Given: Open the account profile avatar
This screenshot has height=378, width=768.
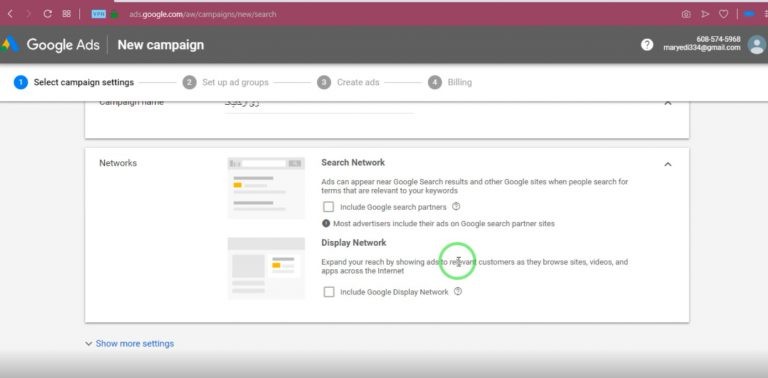Looking at the screenshot, I should tap(757, 45).
